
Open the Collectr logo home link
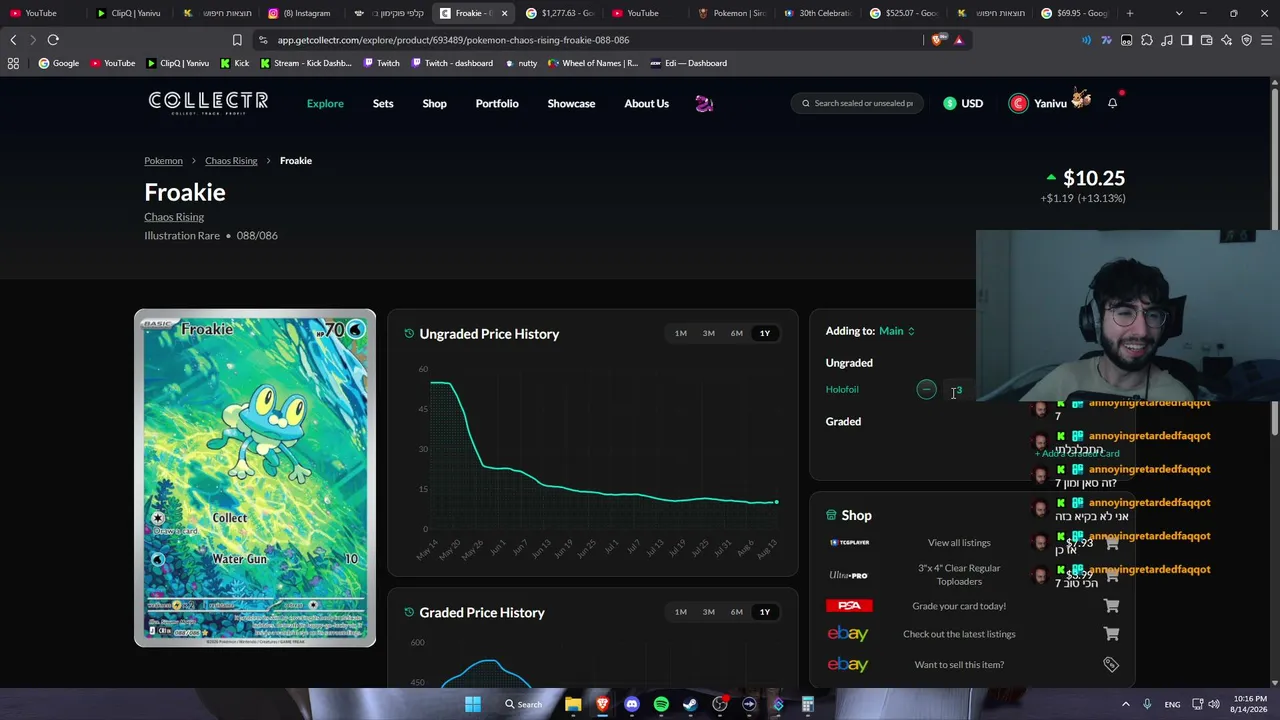coord(208,103)
